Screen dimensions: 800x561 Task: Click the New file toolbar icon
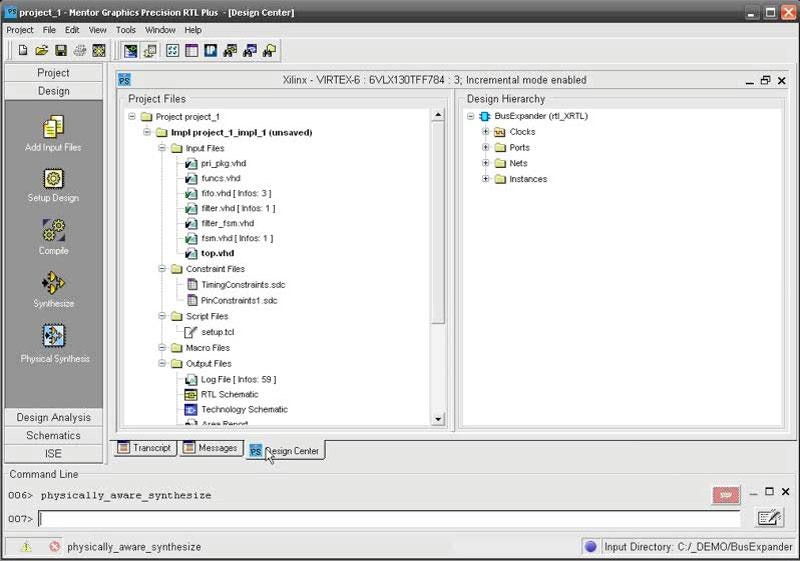(23, 50)
